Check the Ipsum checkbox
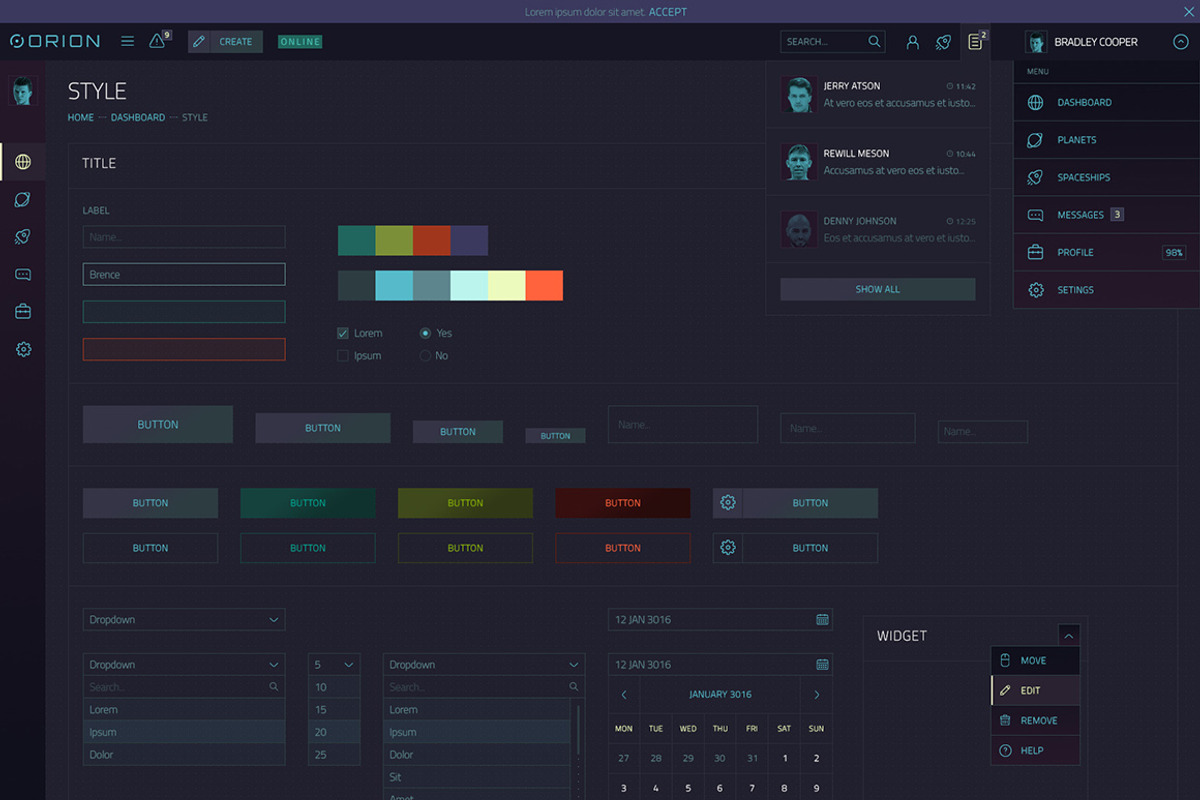 (342, 355)
